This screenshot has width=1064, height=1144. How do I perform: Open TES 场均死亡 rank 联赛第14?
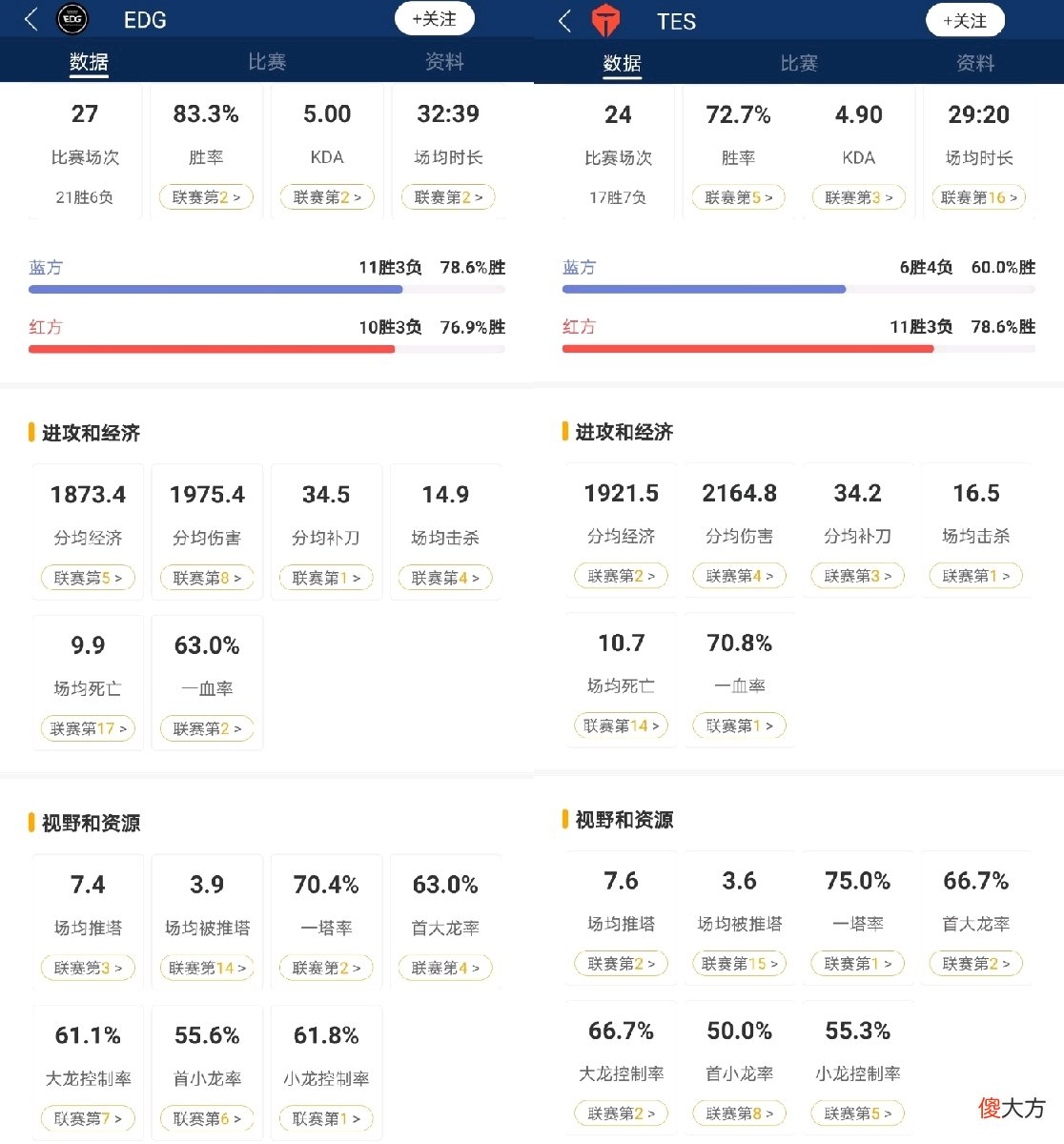tap(622, 725)
